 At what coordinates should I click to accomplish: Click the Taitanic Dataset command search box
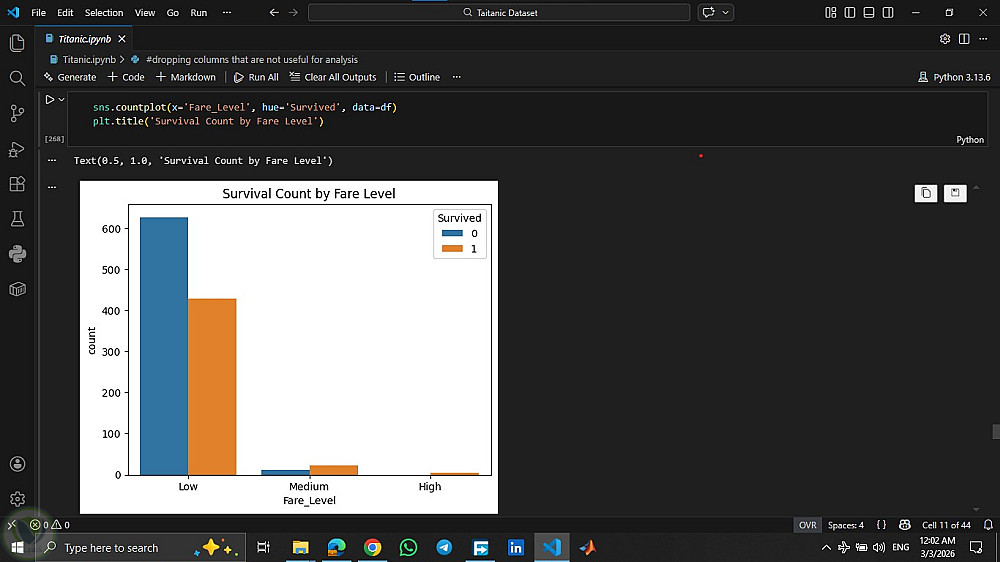click(499, 13)
